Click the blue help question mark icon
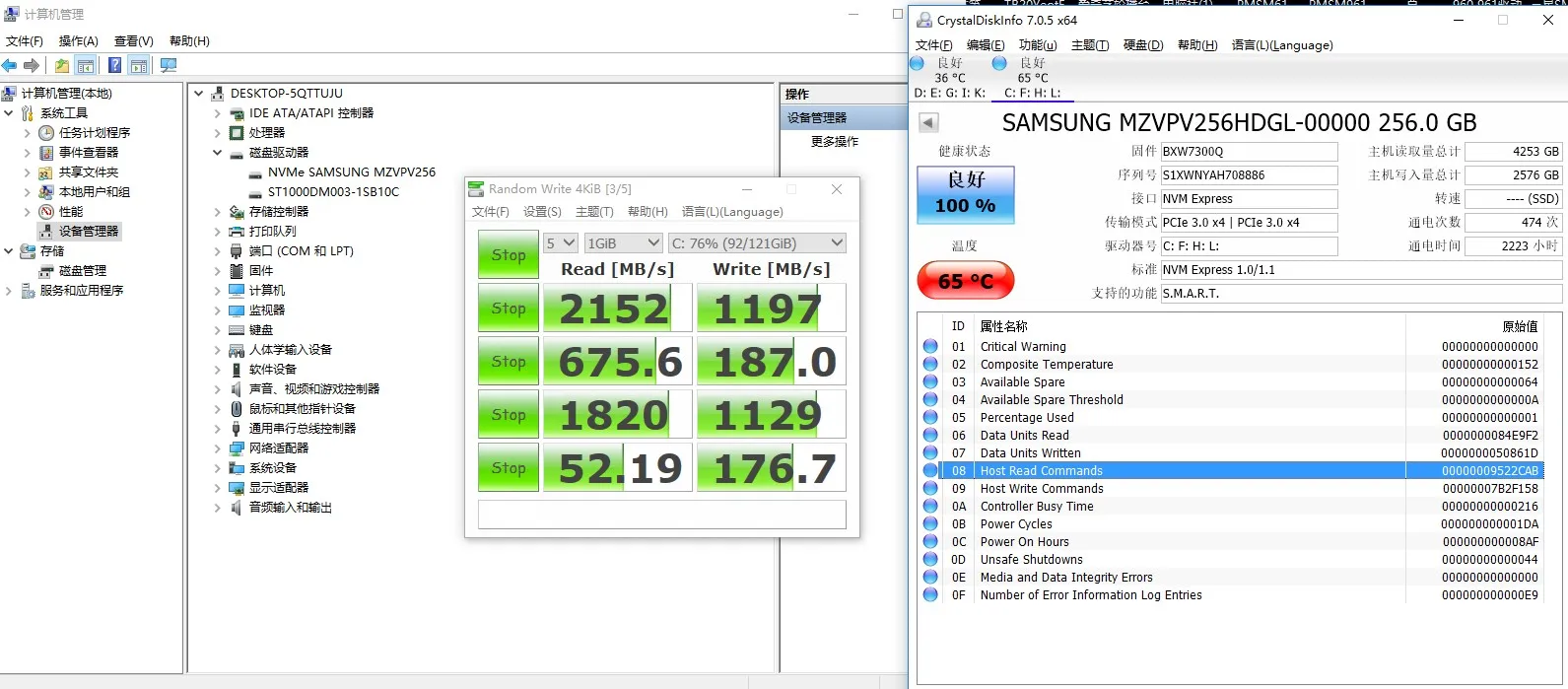Image resolution: width=1568 pixels, height=689 pixels. point(114,65)
